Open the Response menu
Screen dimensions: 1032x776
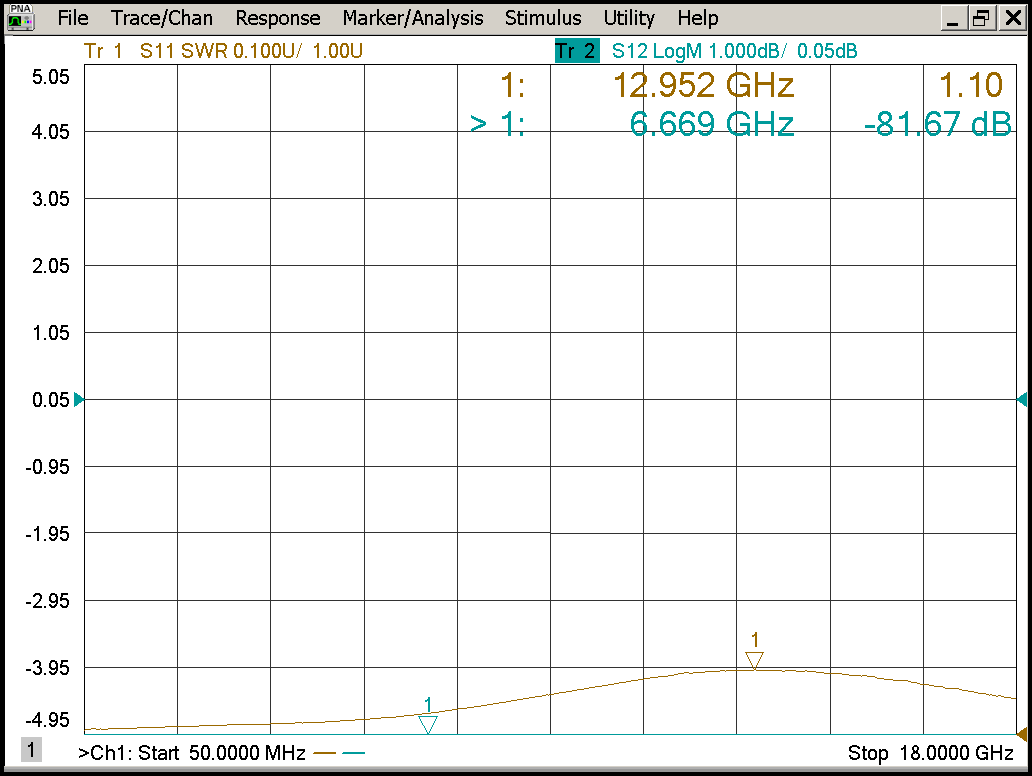coord(278,18)
